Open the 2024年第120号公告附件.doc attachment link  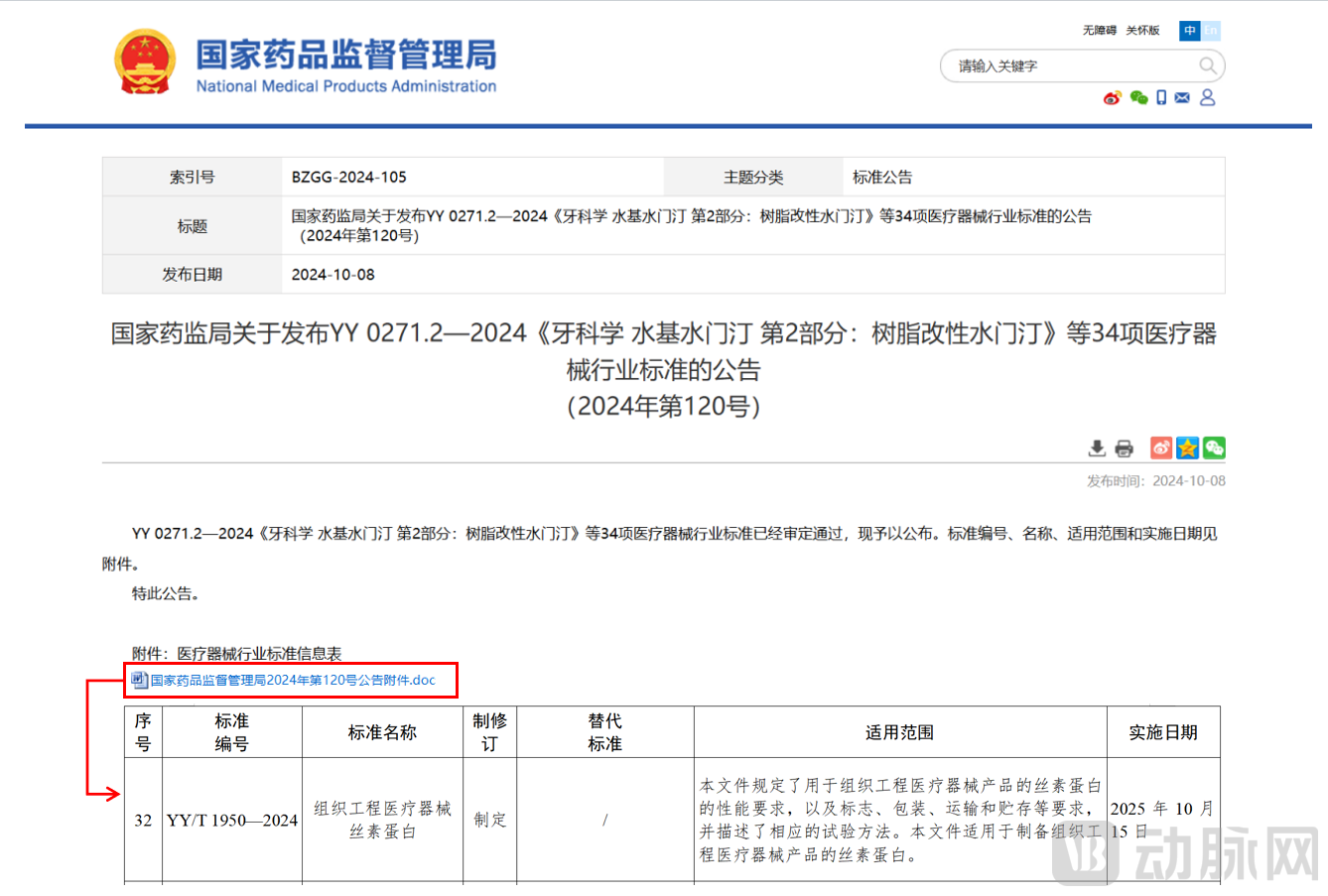click(293, 679)
